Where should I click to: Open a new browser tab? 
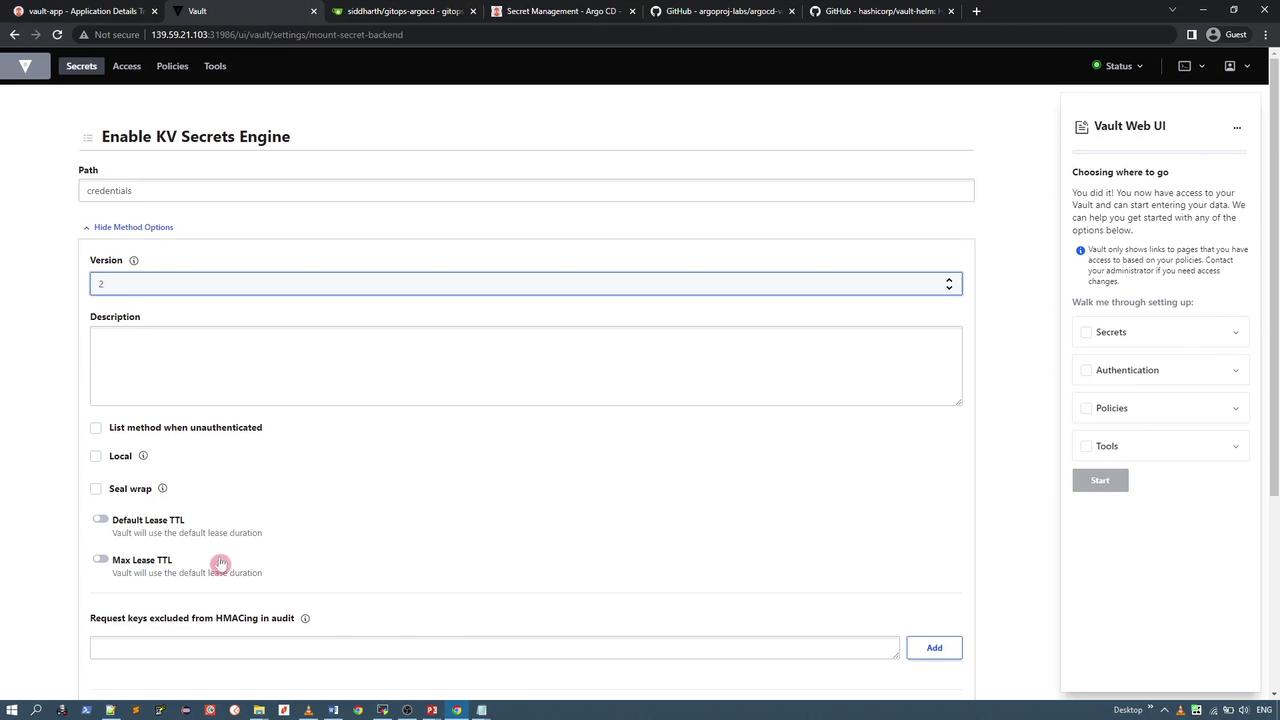pyautogui.click(x=976, y=11)
